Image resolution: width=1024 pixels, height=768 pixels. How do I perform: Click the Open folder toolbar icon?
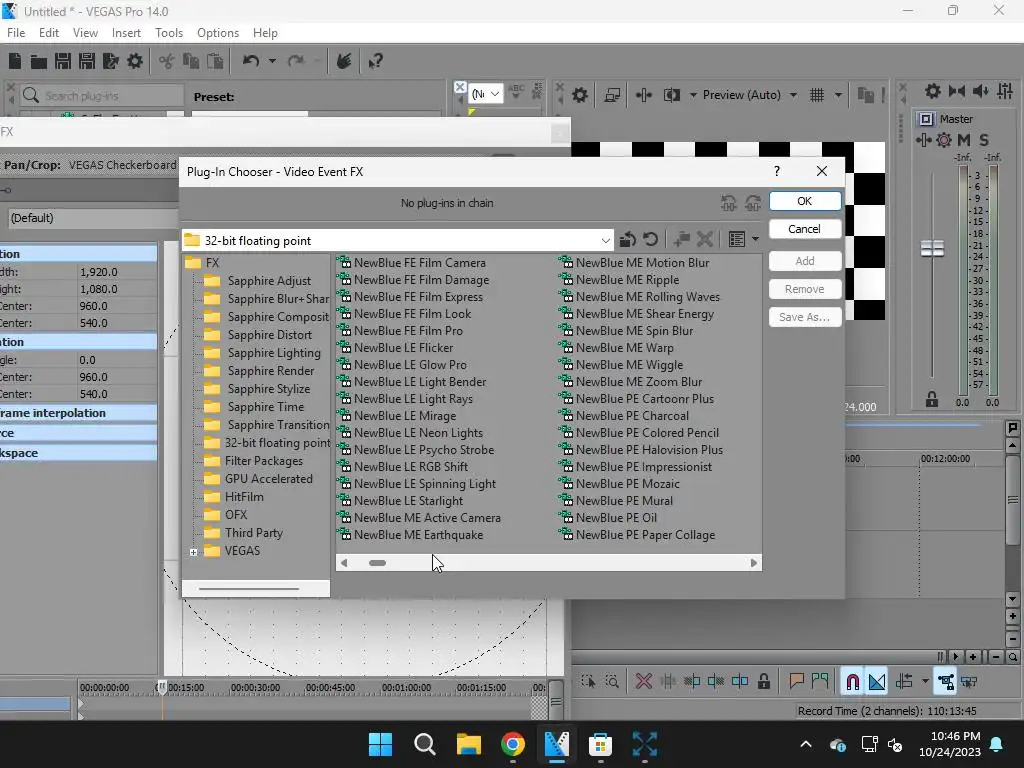point(39,61)
